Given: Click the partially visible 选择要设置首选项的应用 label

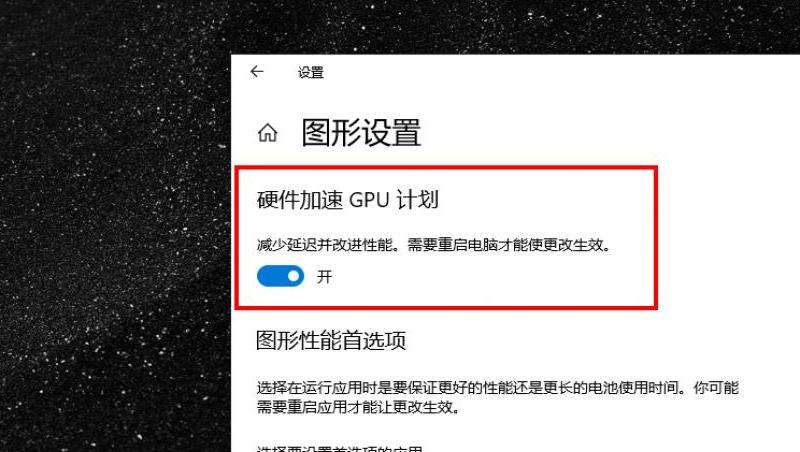Looking at the screenshot, I should pyautogui.click(x=339, y=448).
